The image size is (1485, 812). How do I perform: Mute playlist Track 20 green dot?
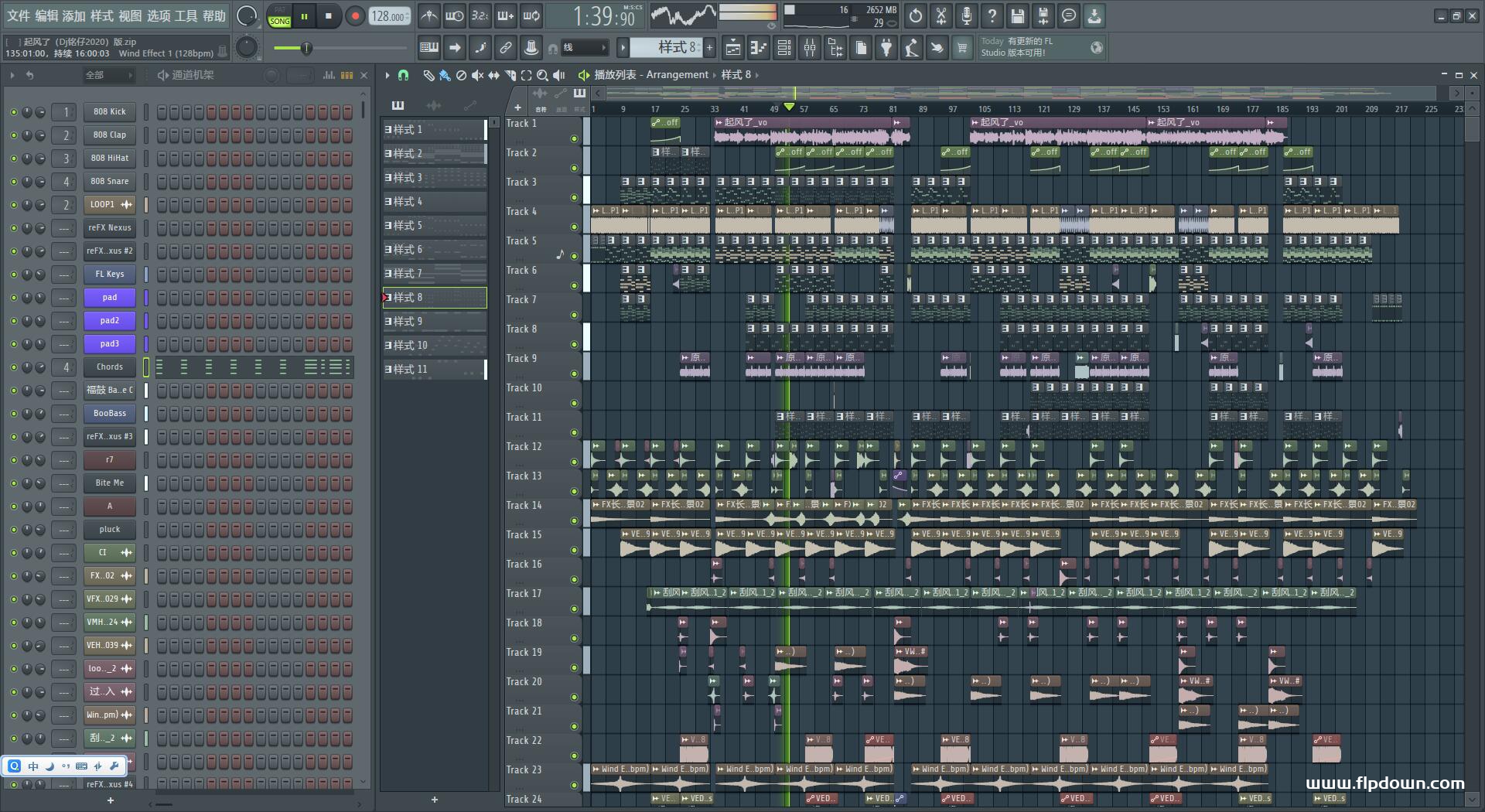tap(574, 698)
